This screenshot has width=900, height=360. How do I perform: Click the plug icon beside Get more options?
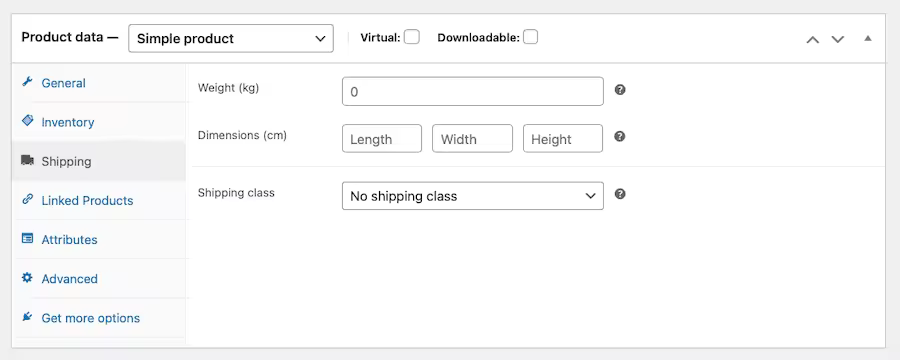27,316
